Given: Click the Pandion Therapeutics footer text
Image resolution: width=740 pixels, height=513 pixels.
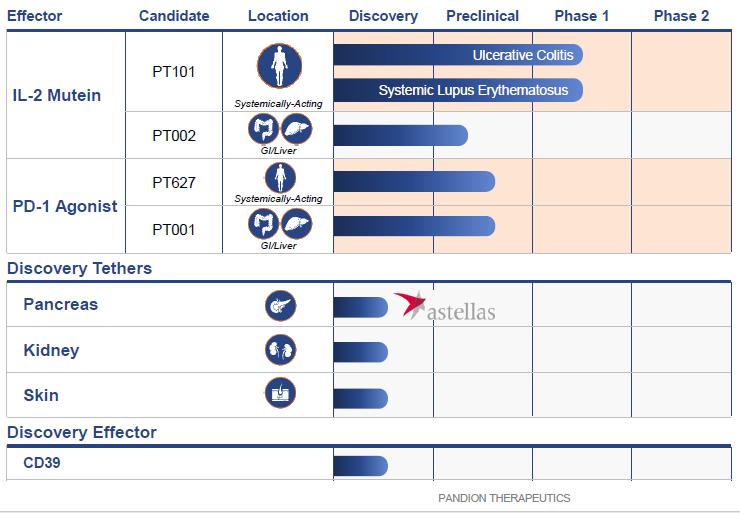Looking at the screenshot, I should (504, 498).
